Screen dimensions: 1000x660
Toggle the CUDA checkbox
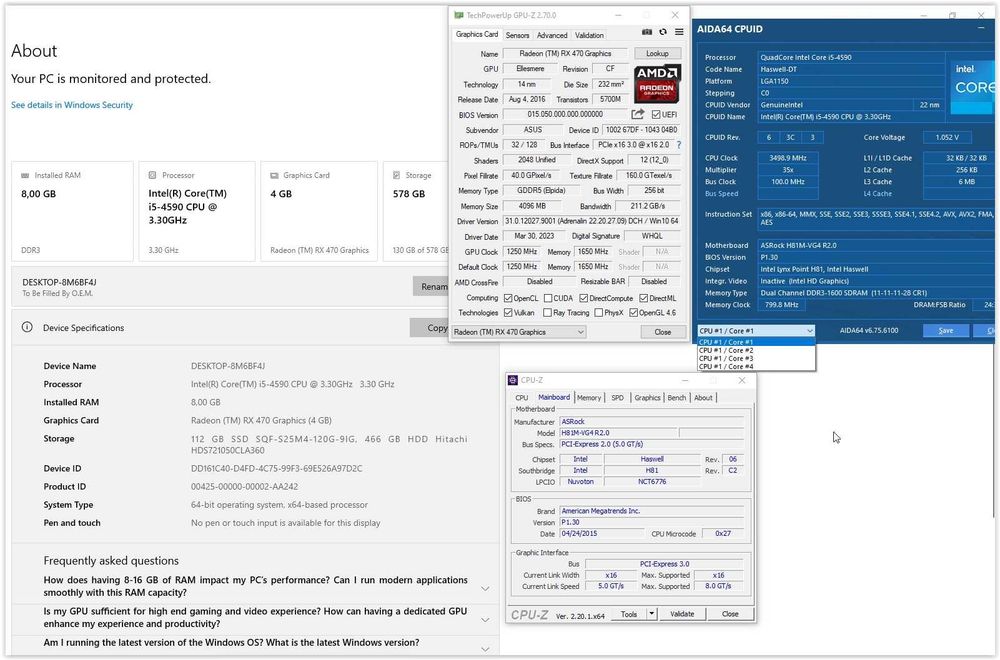click(548, 298)
